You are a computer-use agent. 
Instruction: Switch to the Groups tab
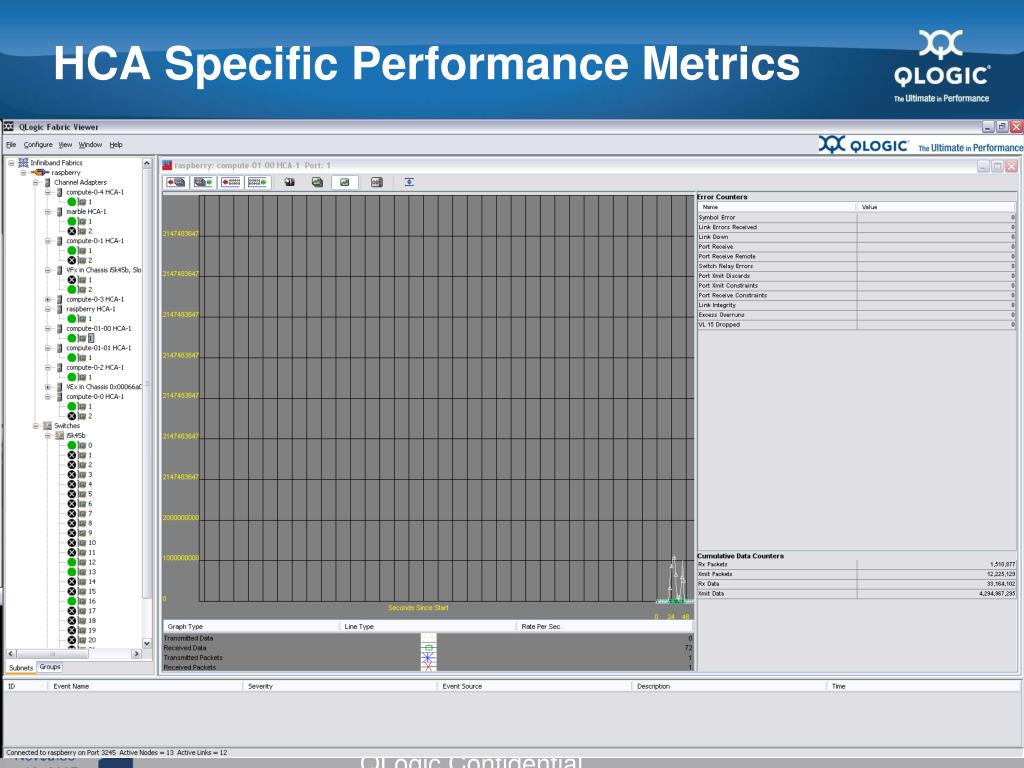coord(50,667)
